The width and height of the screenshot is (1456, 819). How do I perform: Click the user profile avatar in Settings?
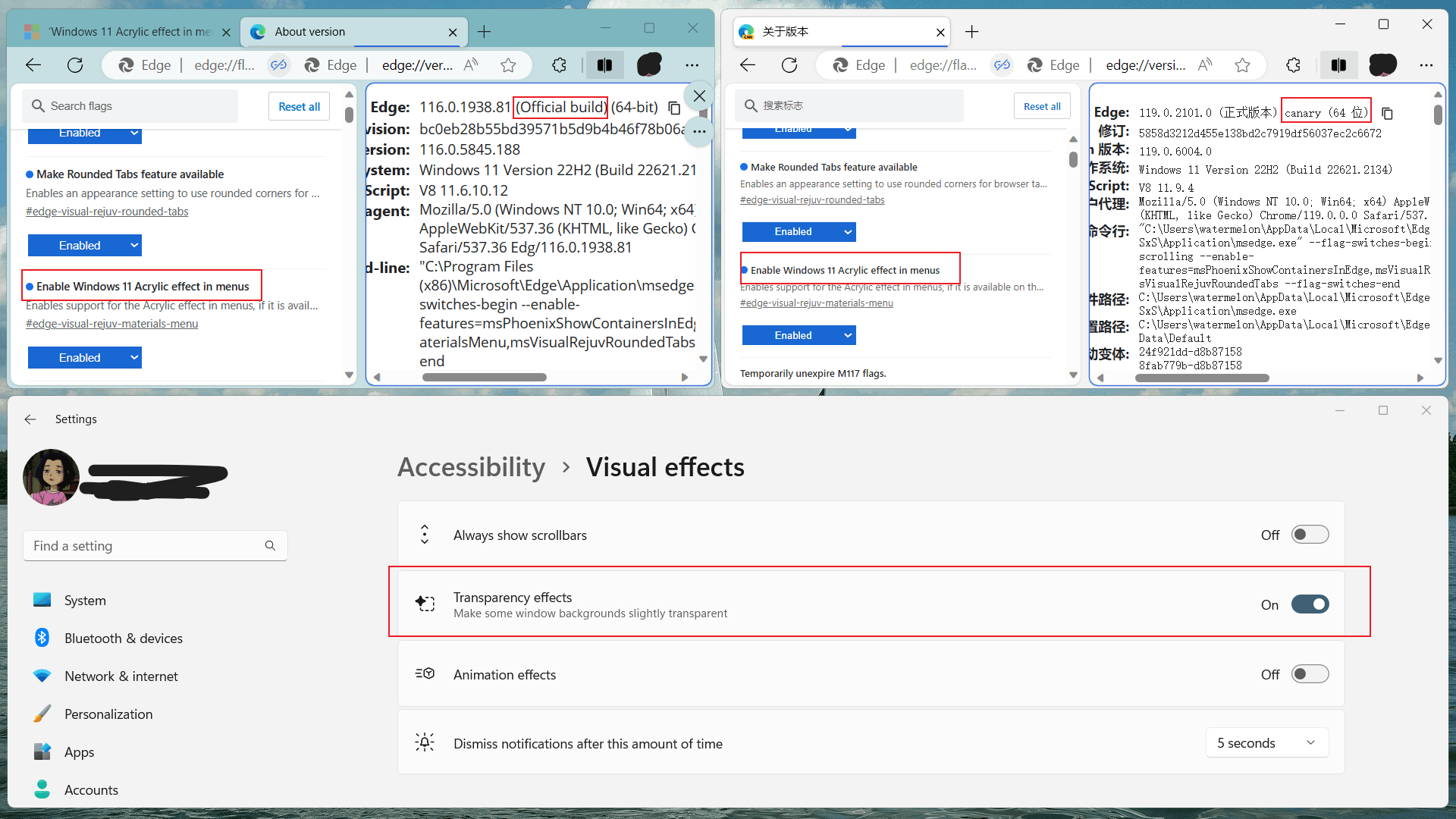(50, 477)
